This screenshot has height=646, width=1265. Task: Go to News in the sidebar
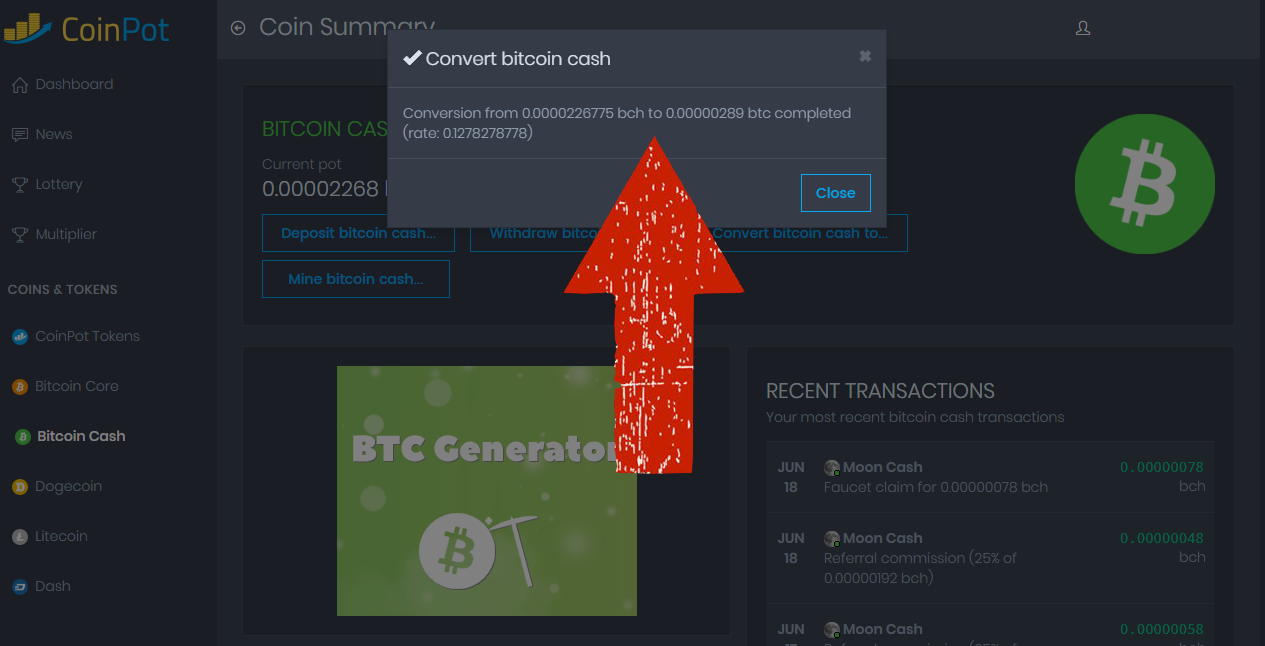coord(42,135)
